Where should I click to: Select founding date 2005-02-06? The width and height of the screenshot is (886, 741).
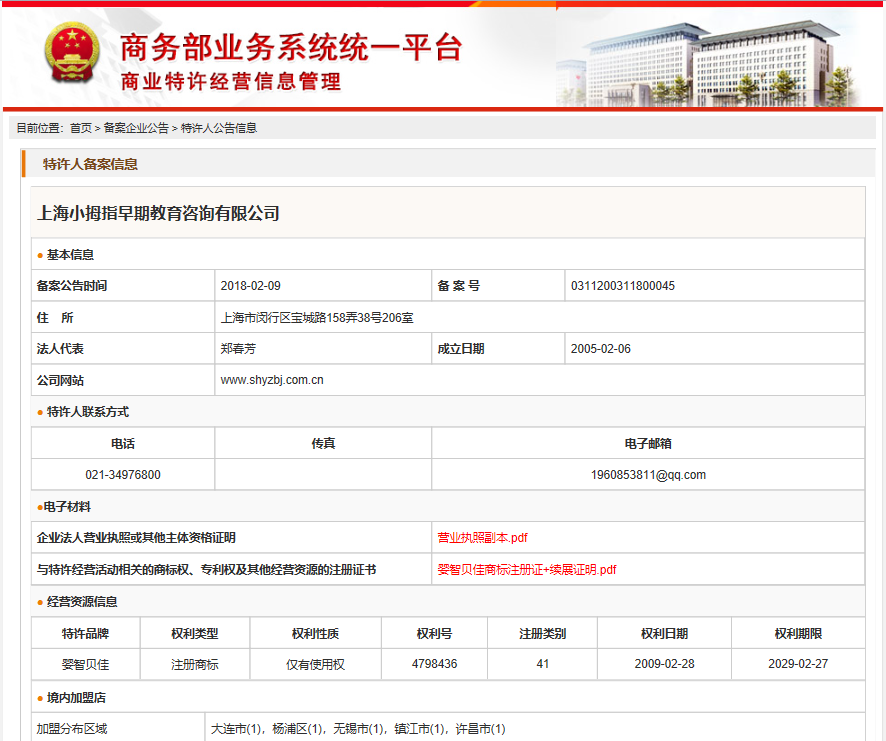601,349
